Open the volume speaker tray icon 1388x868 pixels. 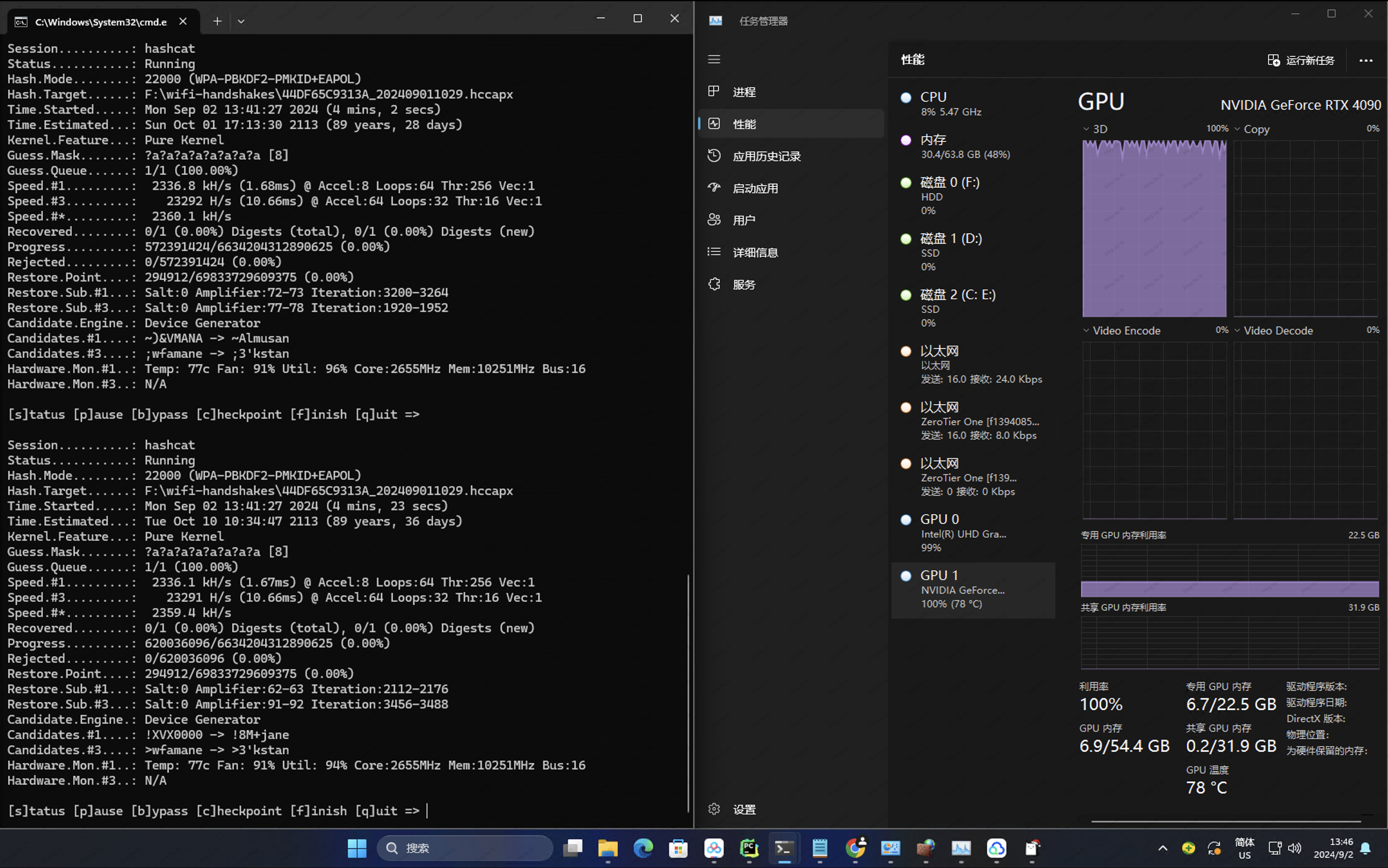coord(1294,848)
